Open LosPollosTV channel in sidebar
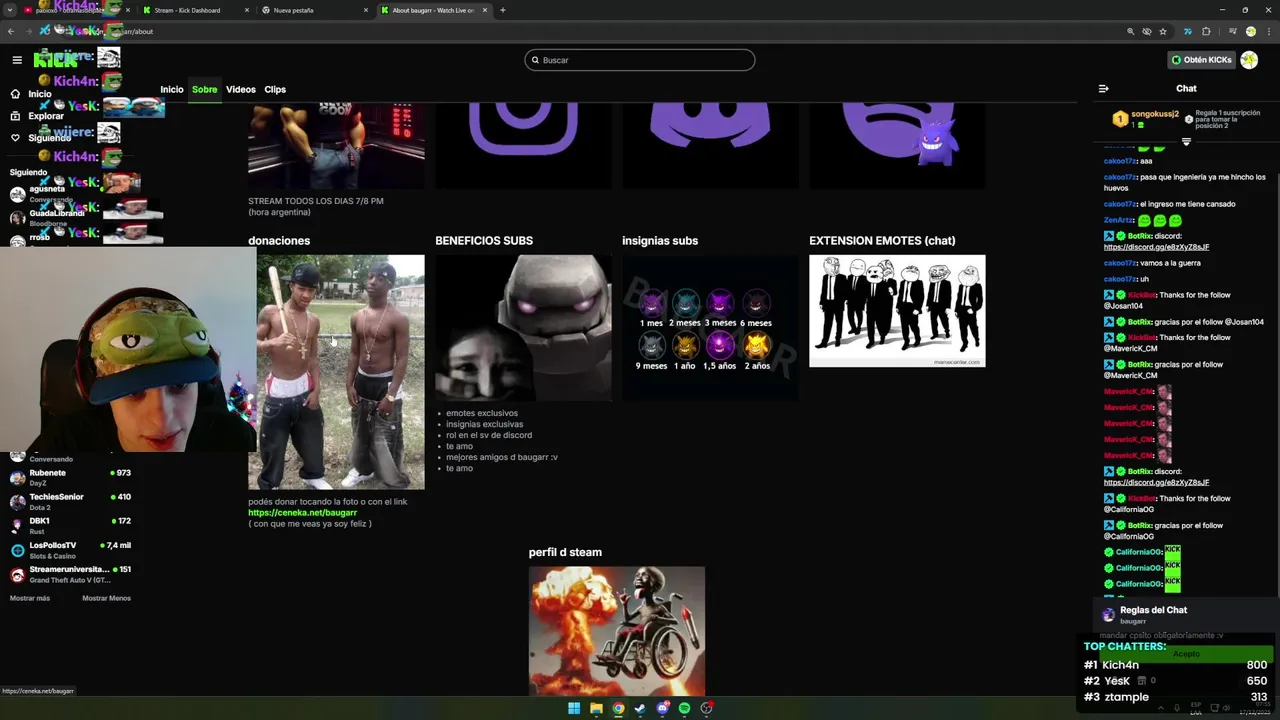Image resolution: width=1280 pixels, height=720 pixels. pyautogui.click(x=68, y=549)
